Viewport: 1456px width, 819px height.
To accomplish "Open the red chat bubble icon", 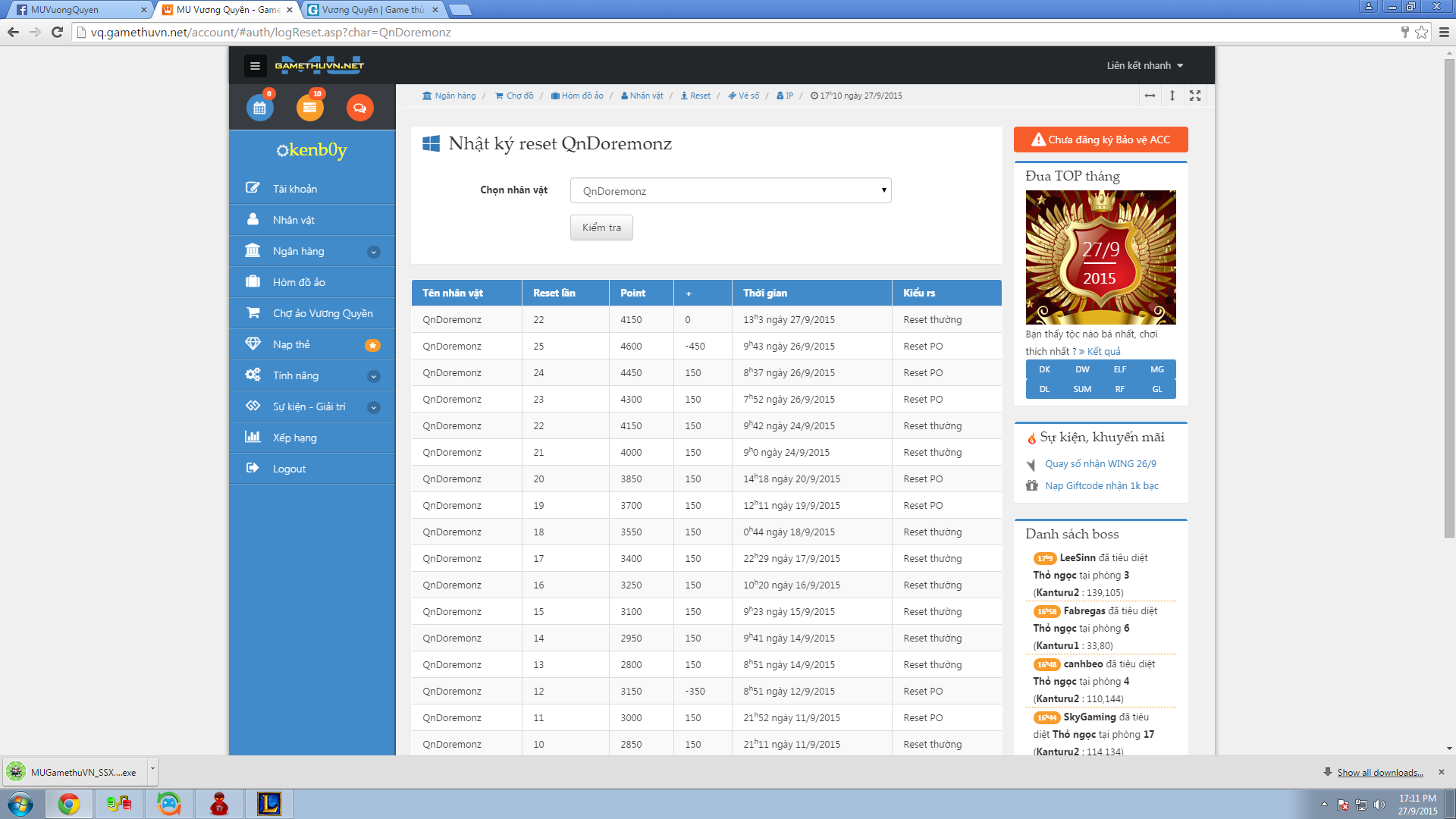I will point(359,108).
